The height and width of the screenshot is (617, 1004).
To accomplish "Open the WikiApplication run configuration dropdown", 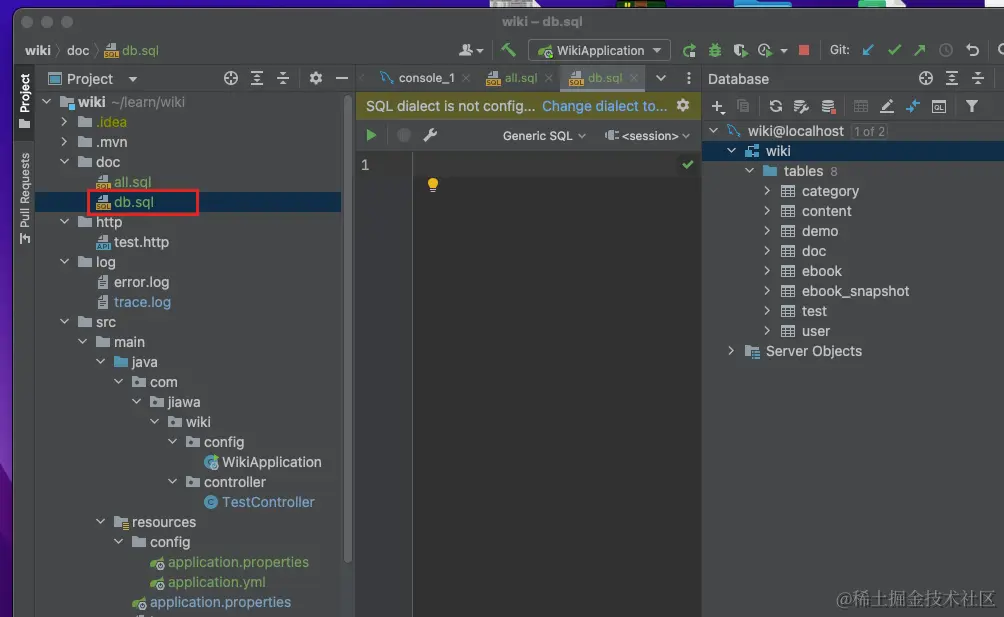I will point(599,50).
